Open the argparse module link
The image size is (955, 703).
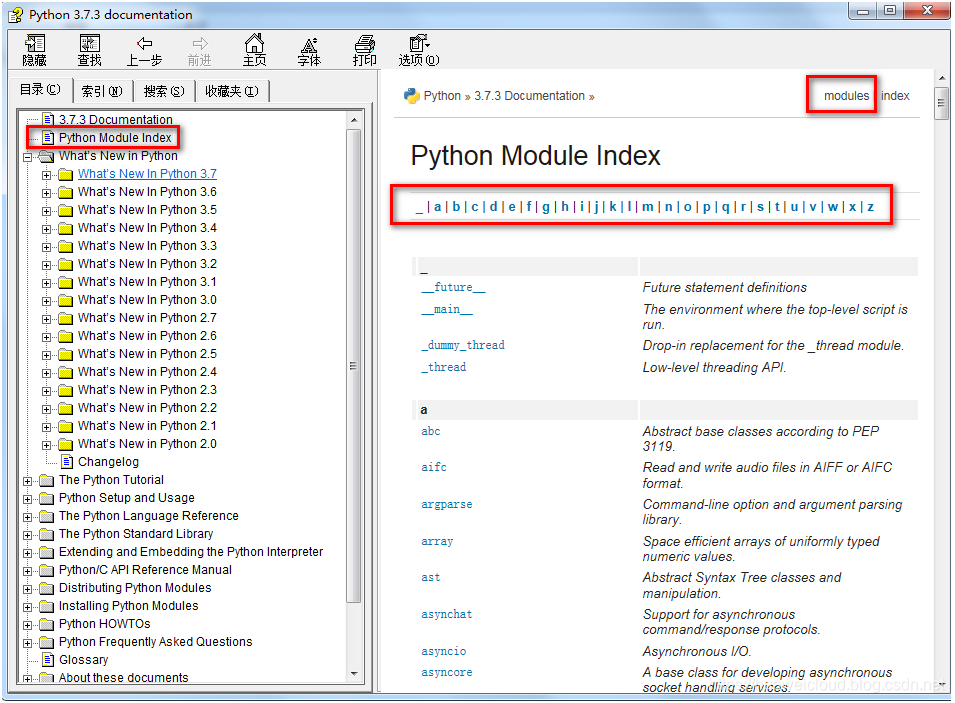tap(446, 504)
